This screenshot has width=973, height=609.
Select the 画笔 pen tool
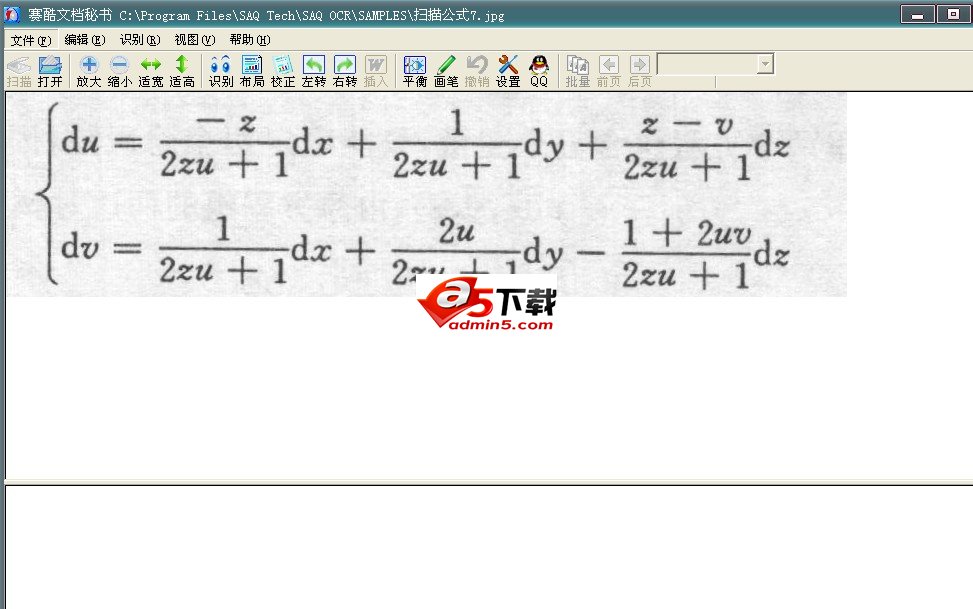coord(446,71)
